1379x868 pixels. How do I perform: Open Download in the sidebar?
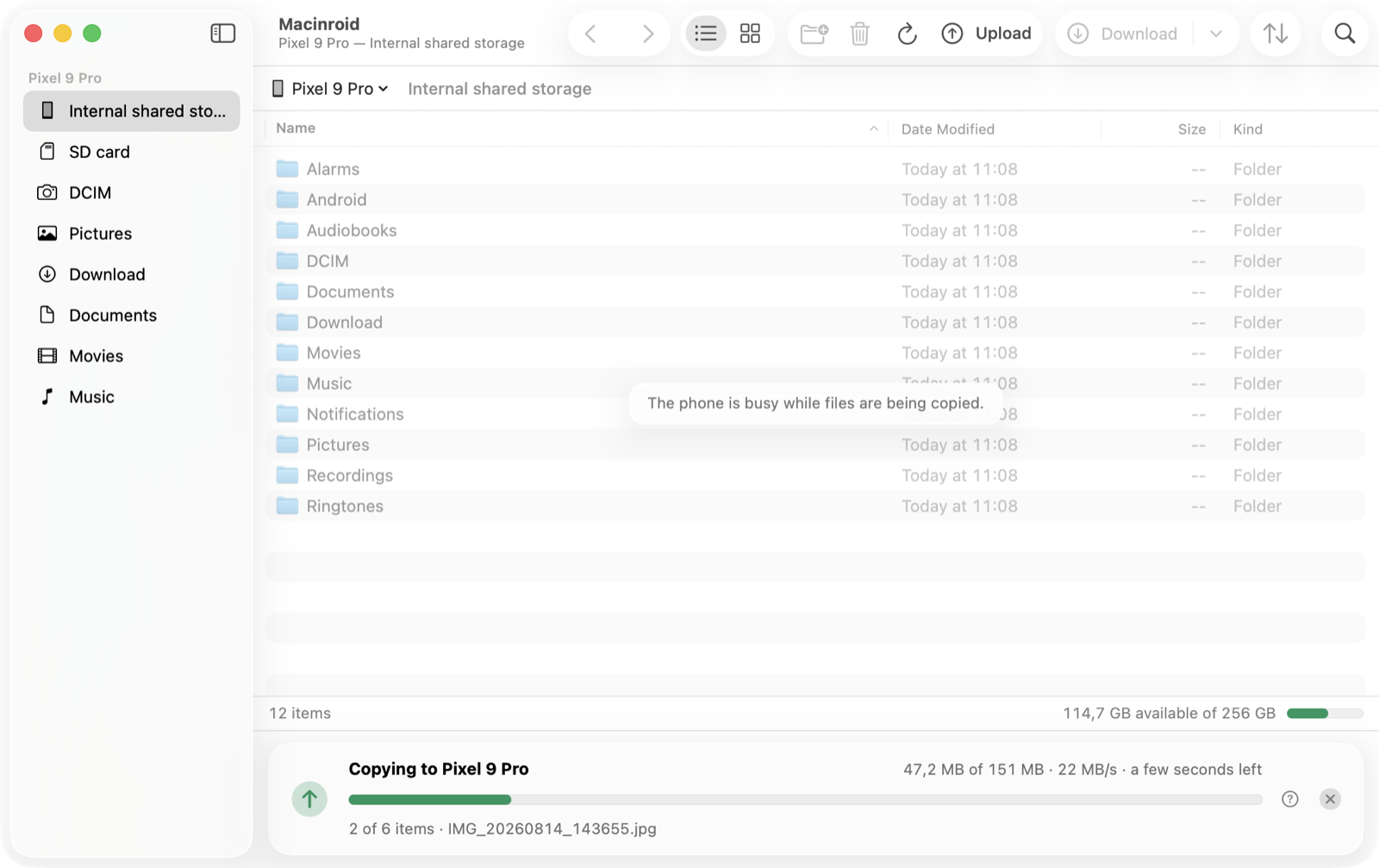tap(132, 274)
